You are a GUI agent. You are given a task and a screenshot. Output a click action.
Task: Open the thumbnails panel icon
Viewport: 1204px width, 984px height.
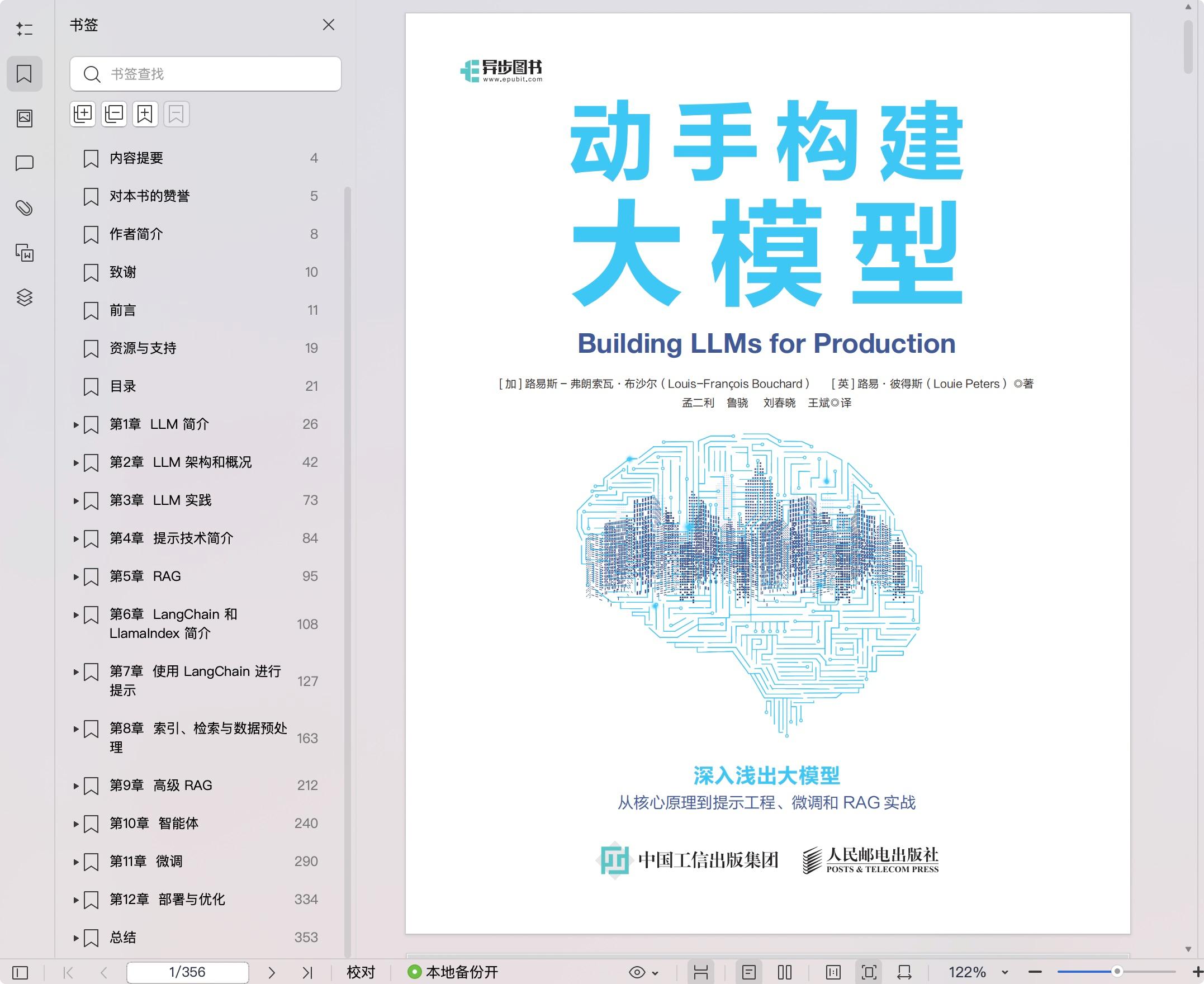25,118
